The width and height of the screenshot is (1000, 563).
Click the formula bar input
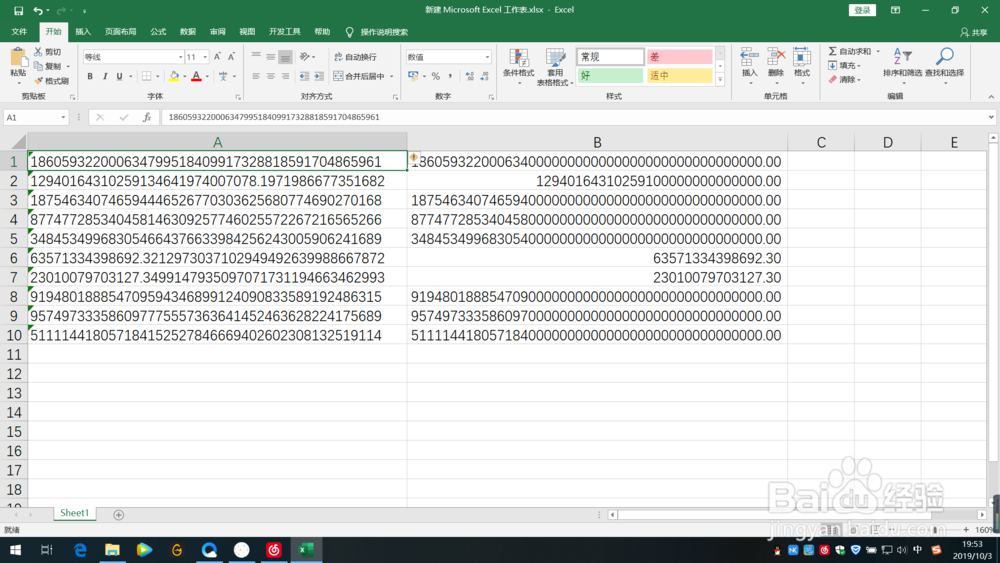(574, 117)
